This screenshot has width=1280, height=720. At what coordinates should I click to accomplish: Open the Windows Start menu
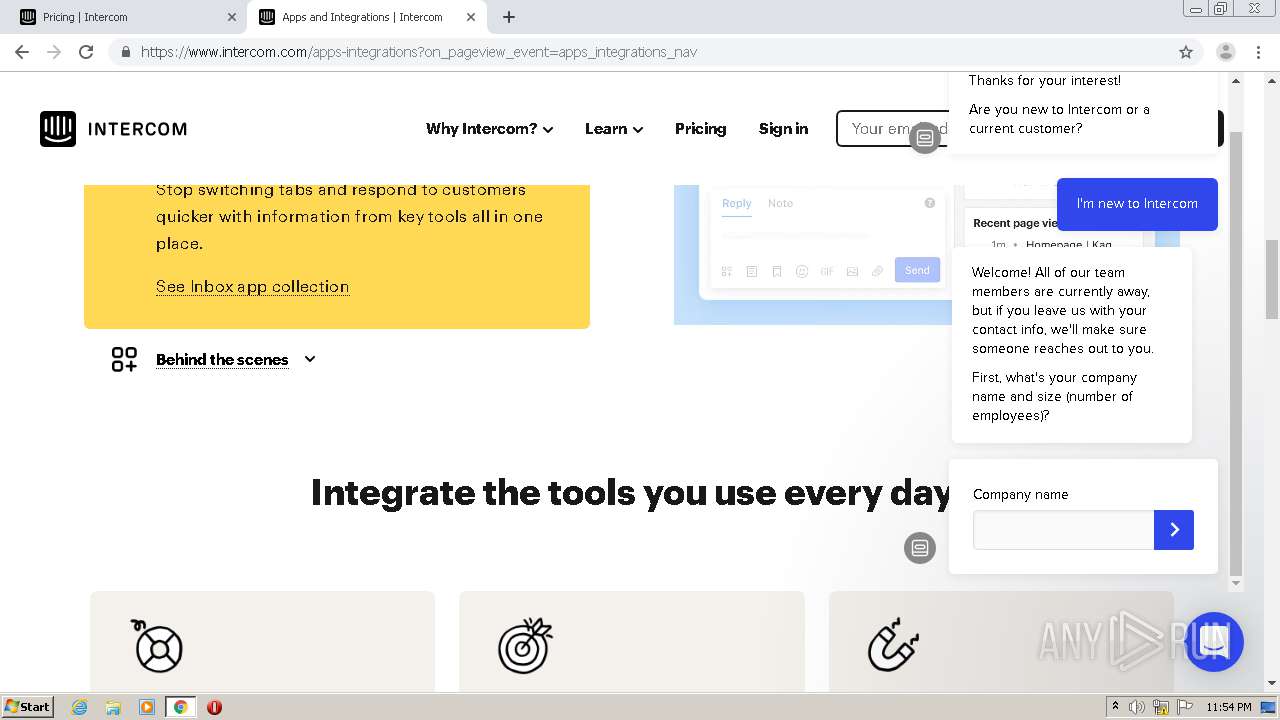click(27, 707)
